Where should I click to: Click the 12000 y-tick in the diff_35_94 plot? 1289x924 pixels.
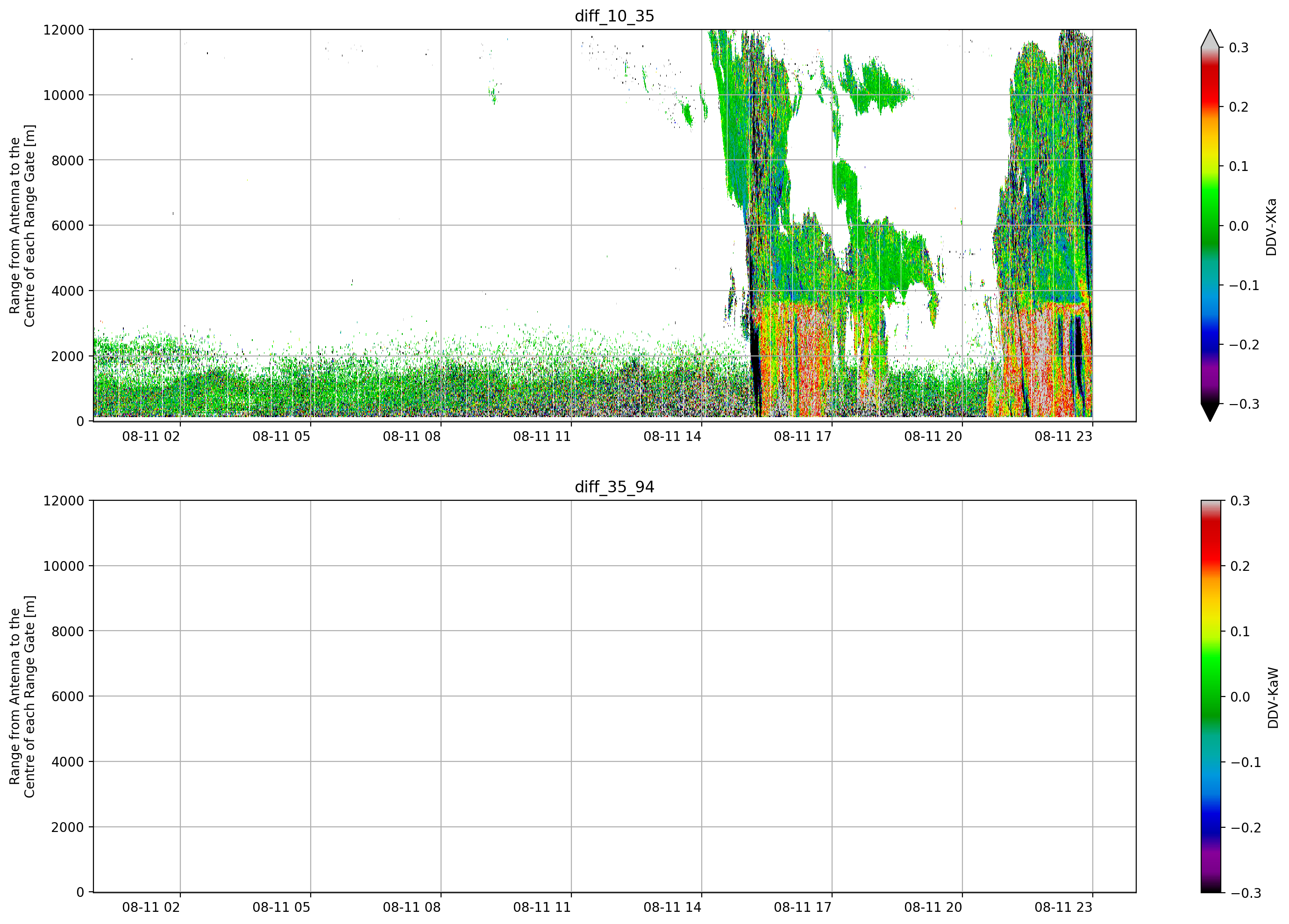64,501
